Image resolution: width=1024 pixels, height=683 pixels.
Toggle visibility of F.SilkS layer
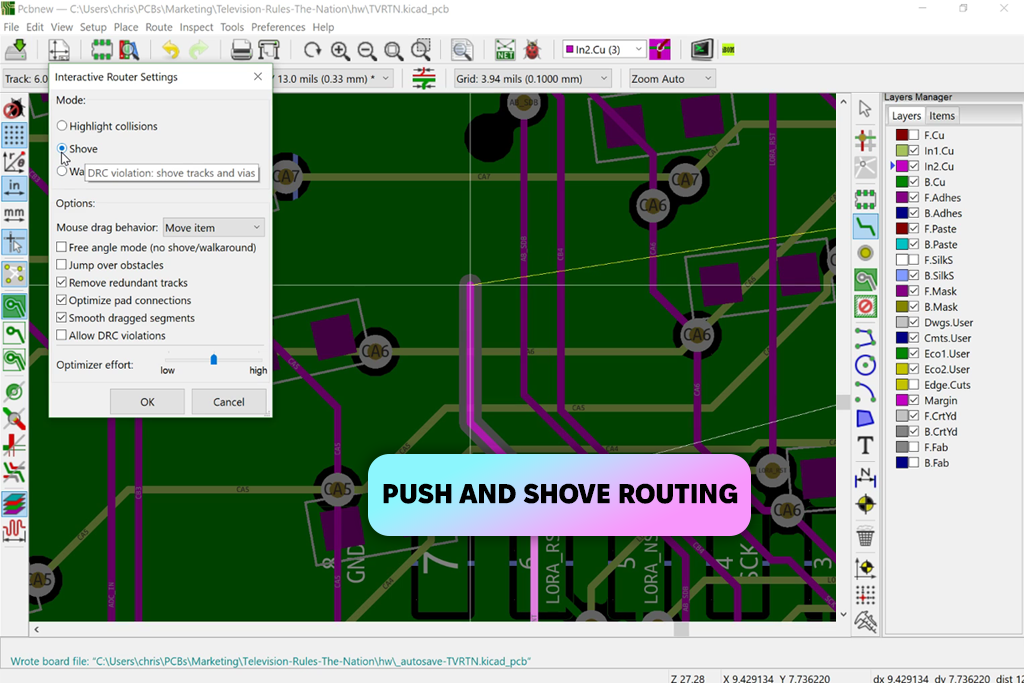914,260
